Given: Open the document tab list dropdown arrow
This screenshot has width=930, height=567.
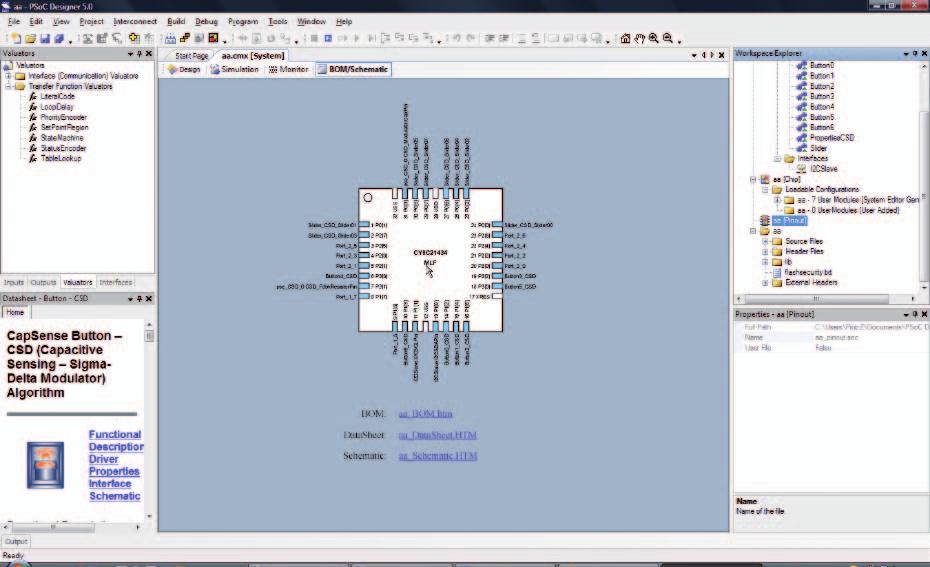Looking at the screenshot, I should tap(694, 55).
